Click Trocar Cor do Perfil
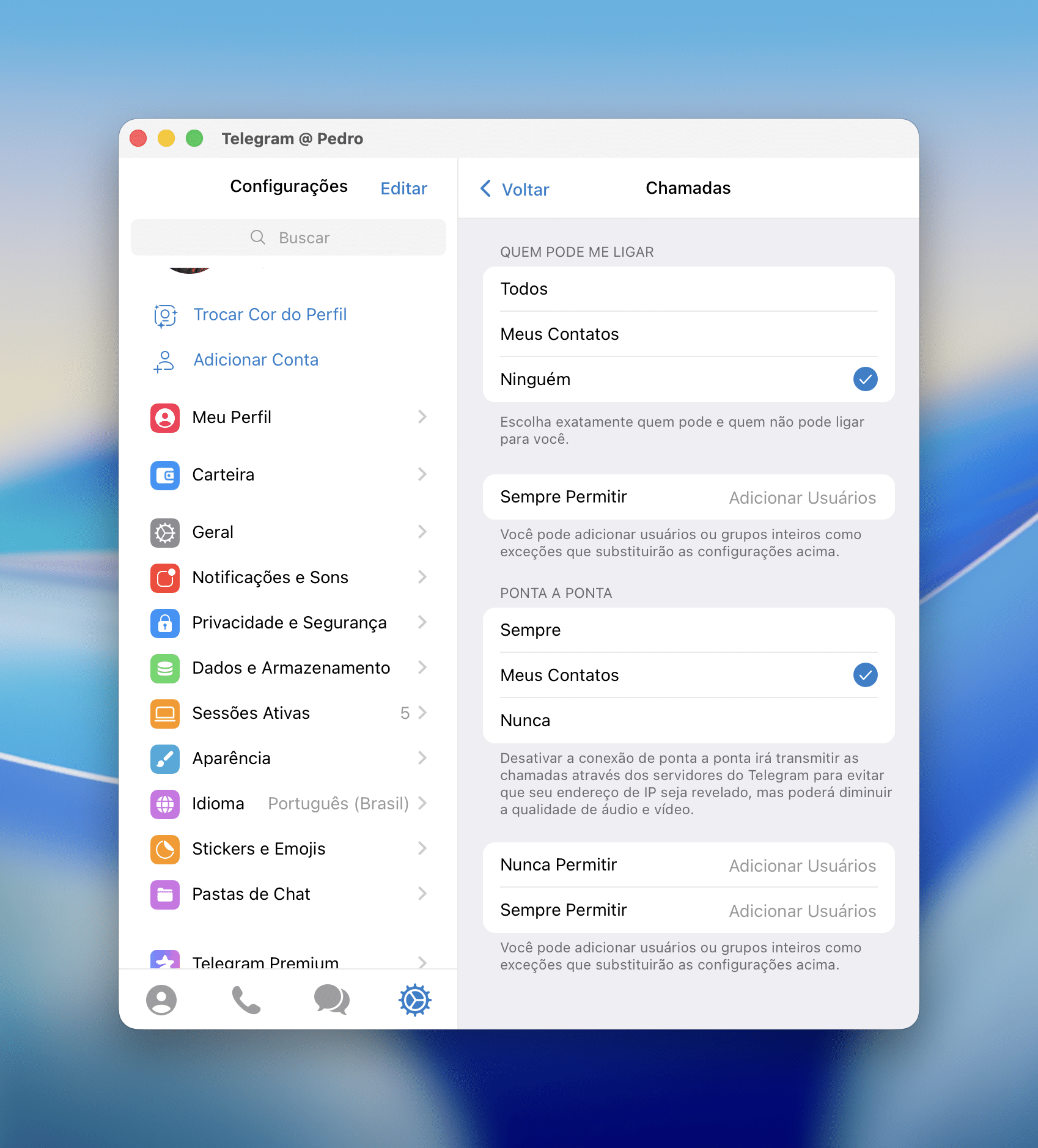Viewport: 1038px width, 1148px height. 270,315
